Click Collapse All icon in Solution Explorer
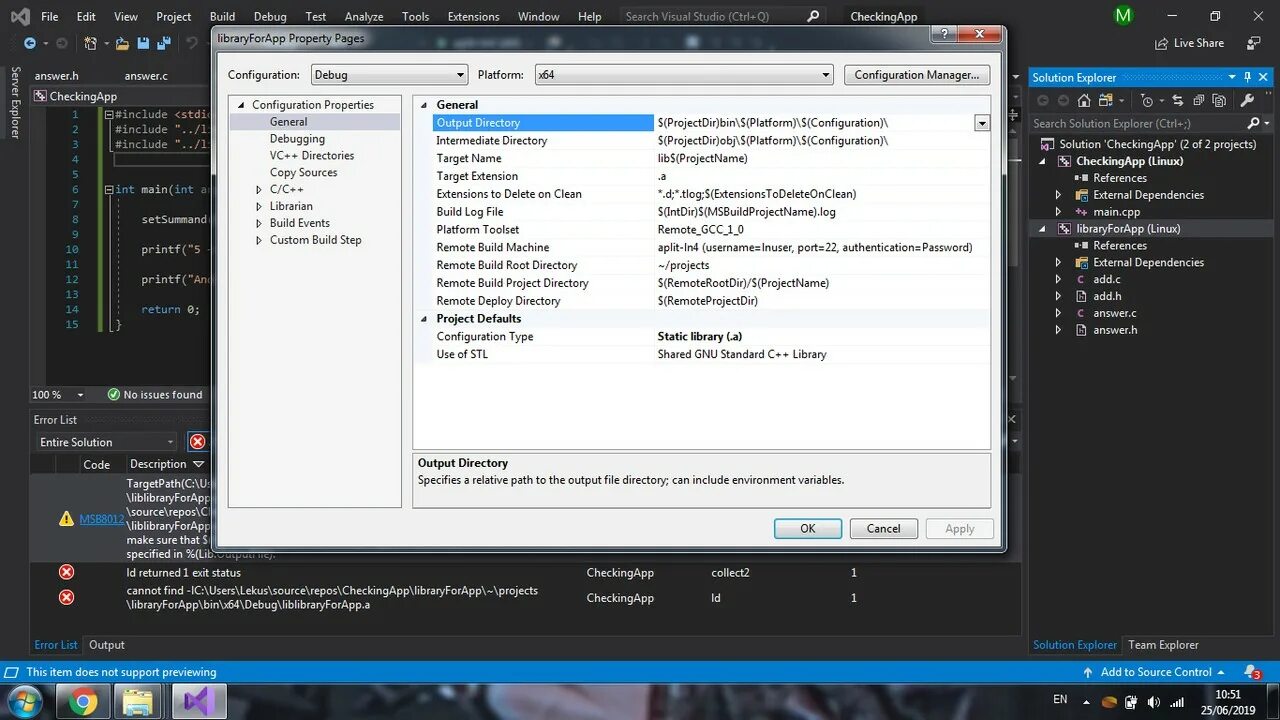 (x=1198, y=100)
